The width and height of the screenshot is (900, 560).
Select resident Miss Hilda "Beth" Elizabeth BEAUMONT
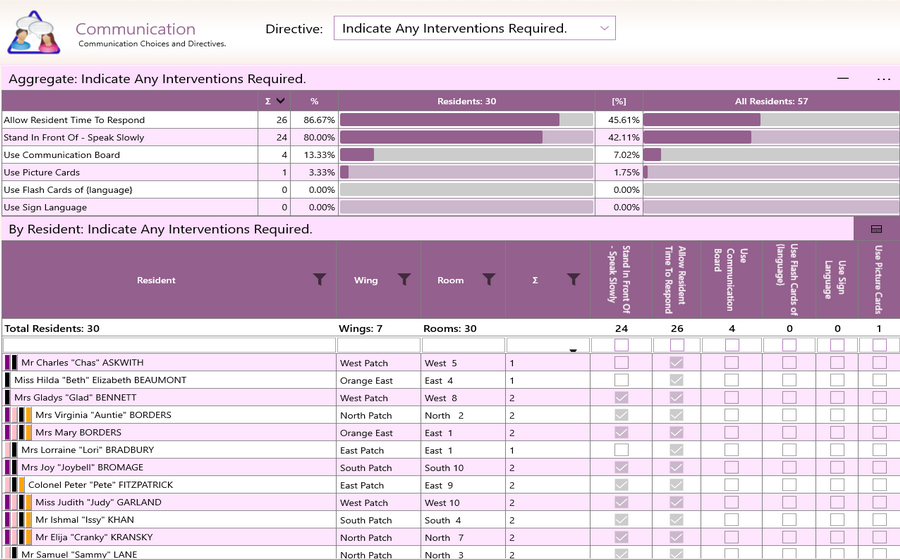100,380
